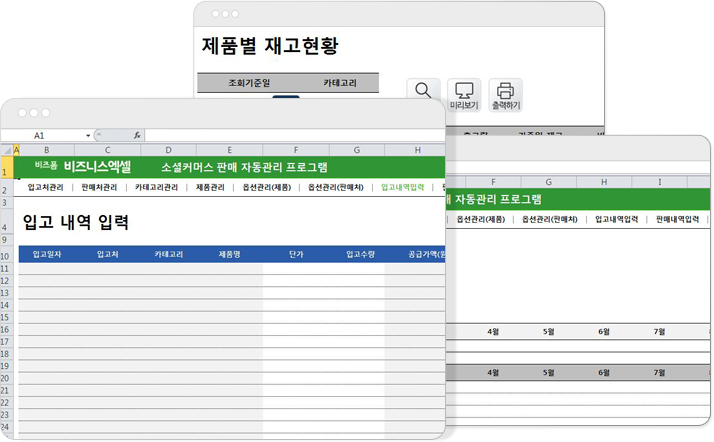Open 입고내역입력 in the right window
714x442 pixels.
(617, 219)
